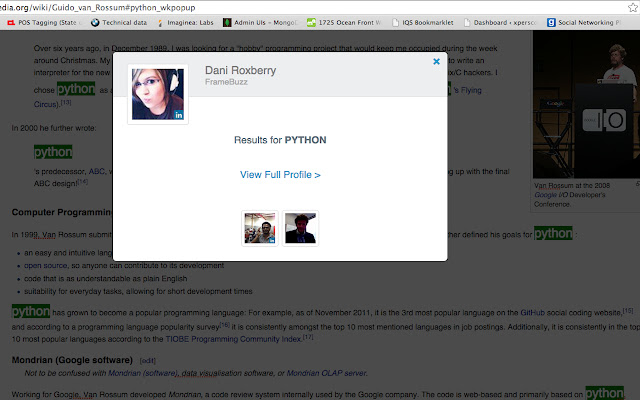Click highlighted python under 'In 2000 he further wrote'
Viewport: 640px width, 400px height.
point(53,152)
